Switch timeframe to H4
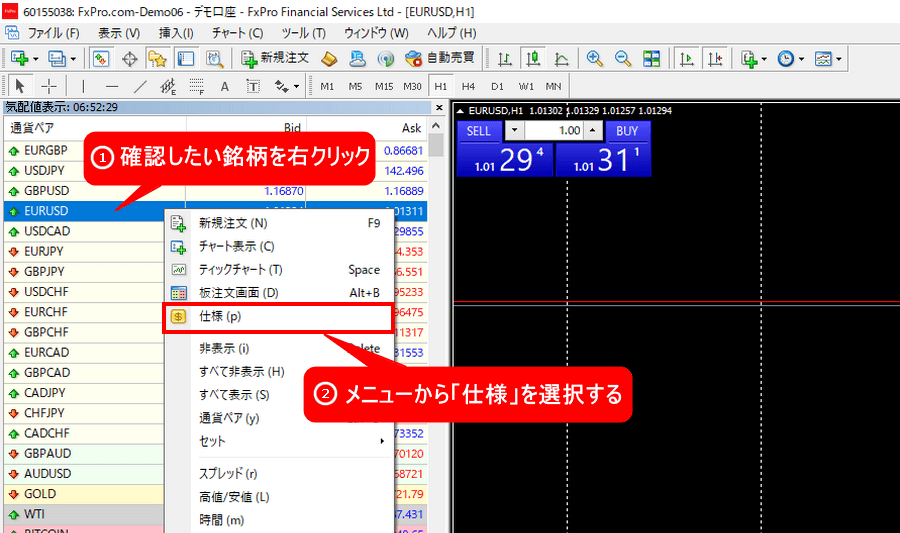The image size is (900, 533). (x=468, y=87)
